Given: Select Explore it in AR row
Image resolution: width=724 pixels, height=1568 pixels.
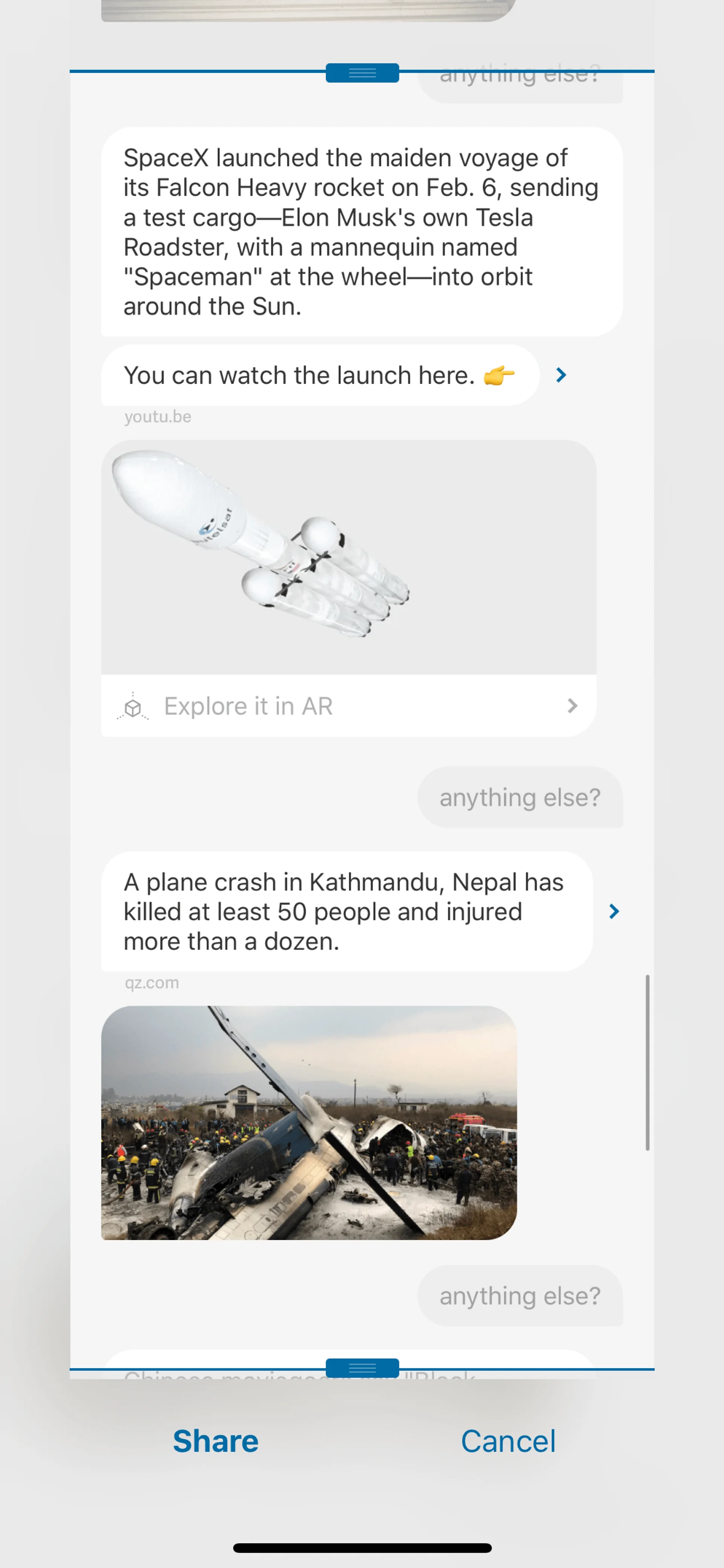Looking at the screenshot, I should click(x=349, y=706).
